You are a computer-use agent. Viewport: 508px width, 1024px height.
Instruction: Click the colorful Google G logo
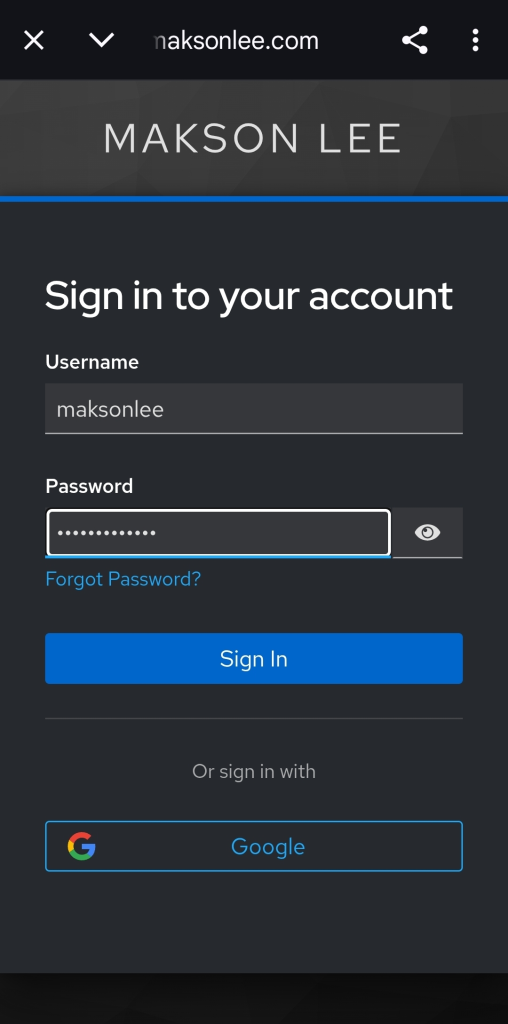[x=82, y=846]
